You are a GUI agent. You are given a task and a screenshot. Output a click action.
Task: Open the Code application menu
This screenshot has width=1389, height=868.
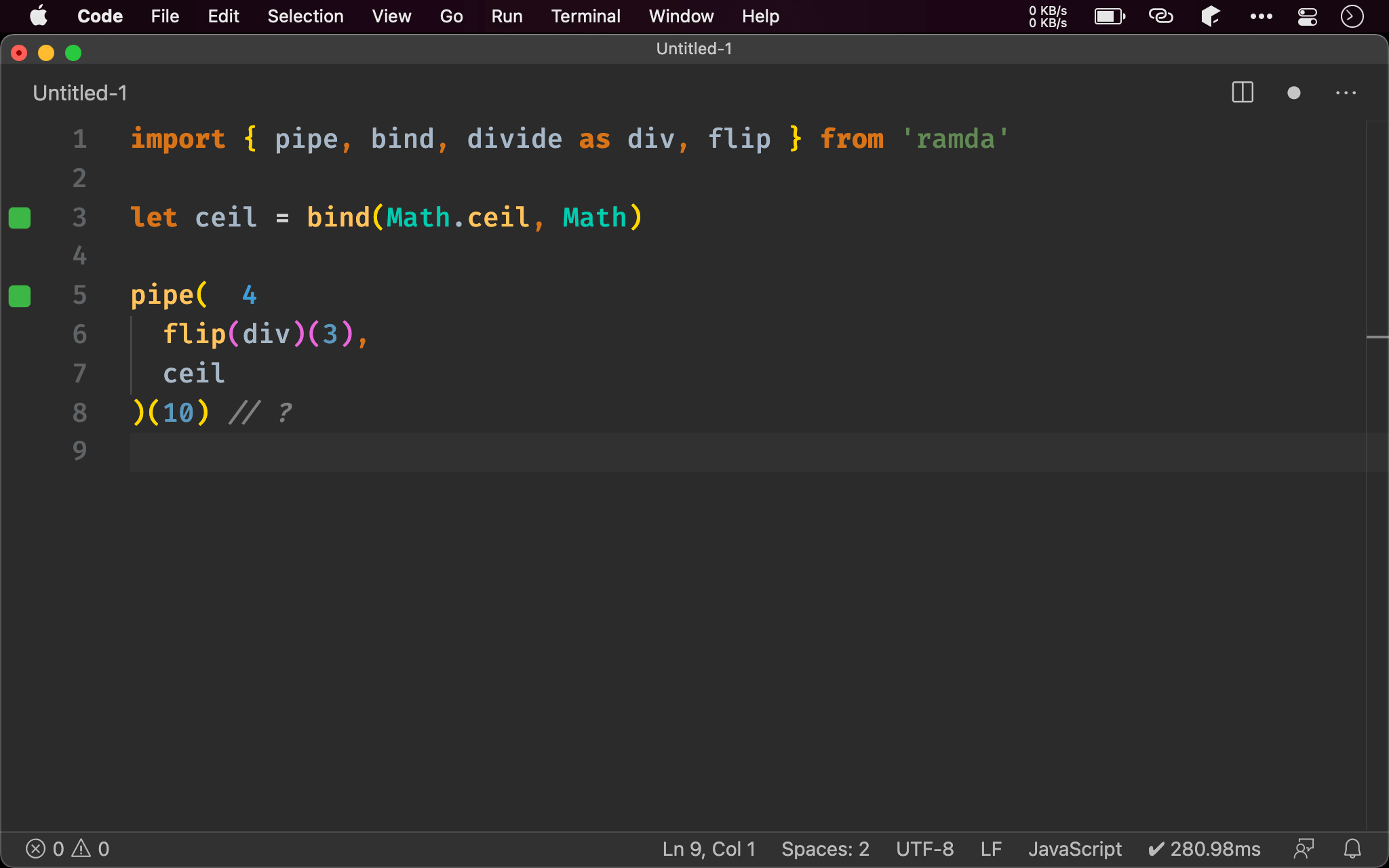pyautogui.click(x=100, y=16)
